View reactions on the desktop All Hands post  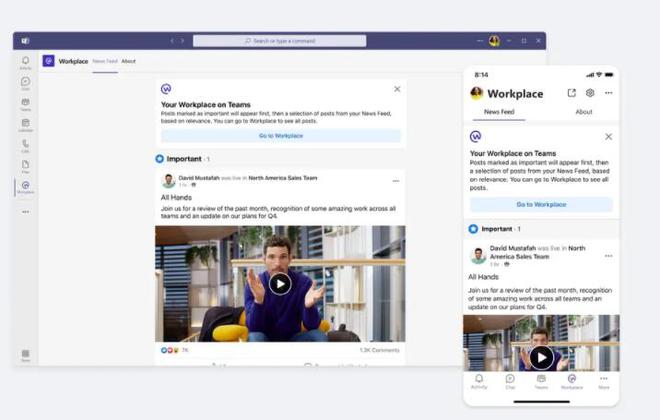tap(174, 350)
